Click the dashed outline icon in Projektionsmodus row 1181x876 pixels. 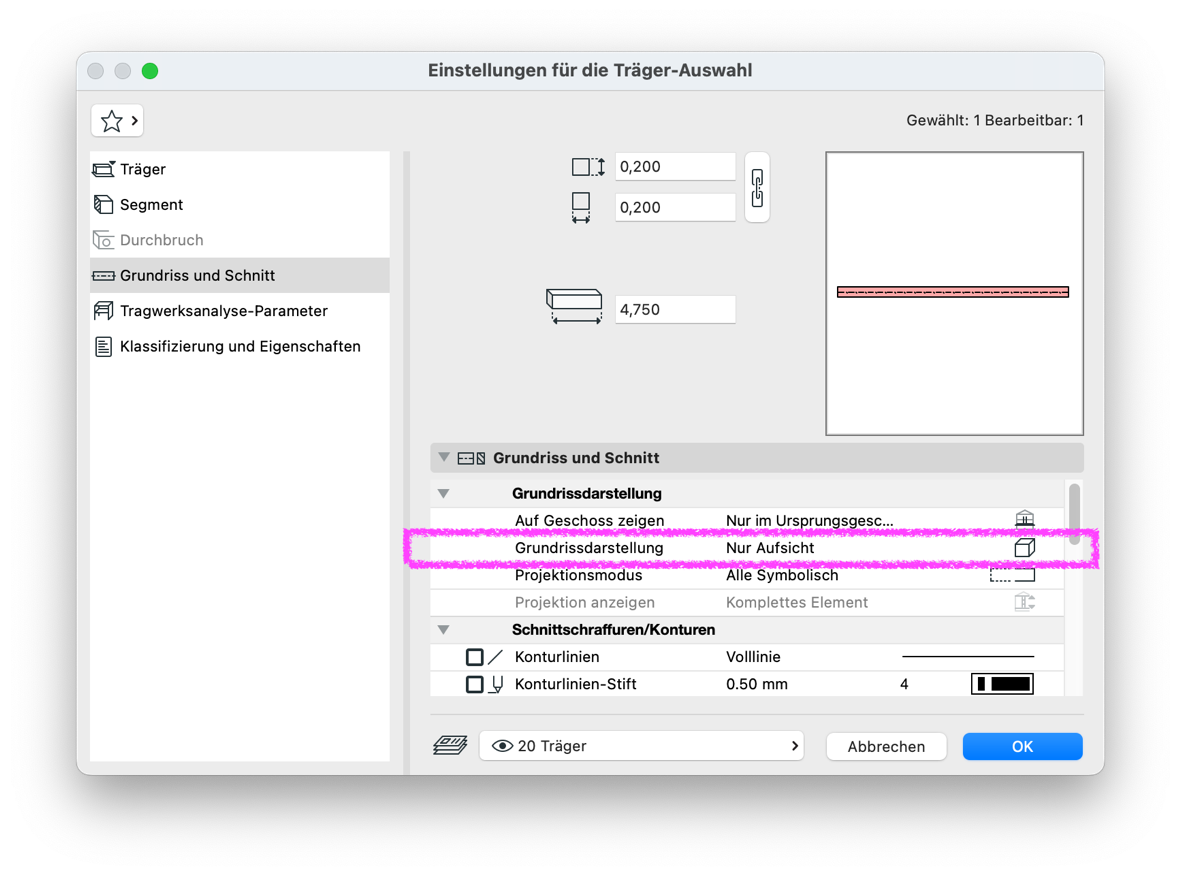[x=1012, y=575]
